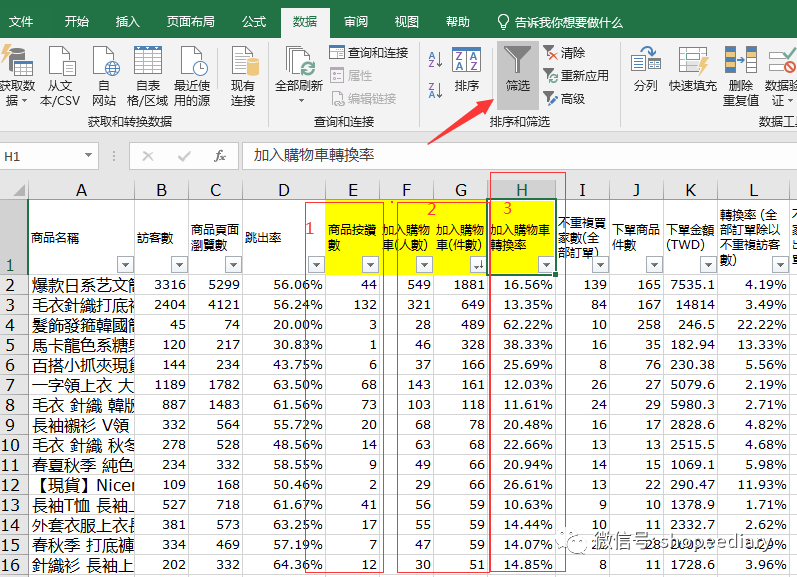Switch to the Review (审阅) tab
The width and height of the screenshot is (797, 577).
point(356,22)
